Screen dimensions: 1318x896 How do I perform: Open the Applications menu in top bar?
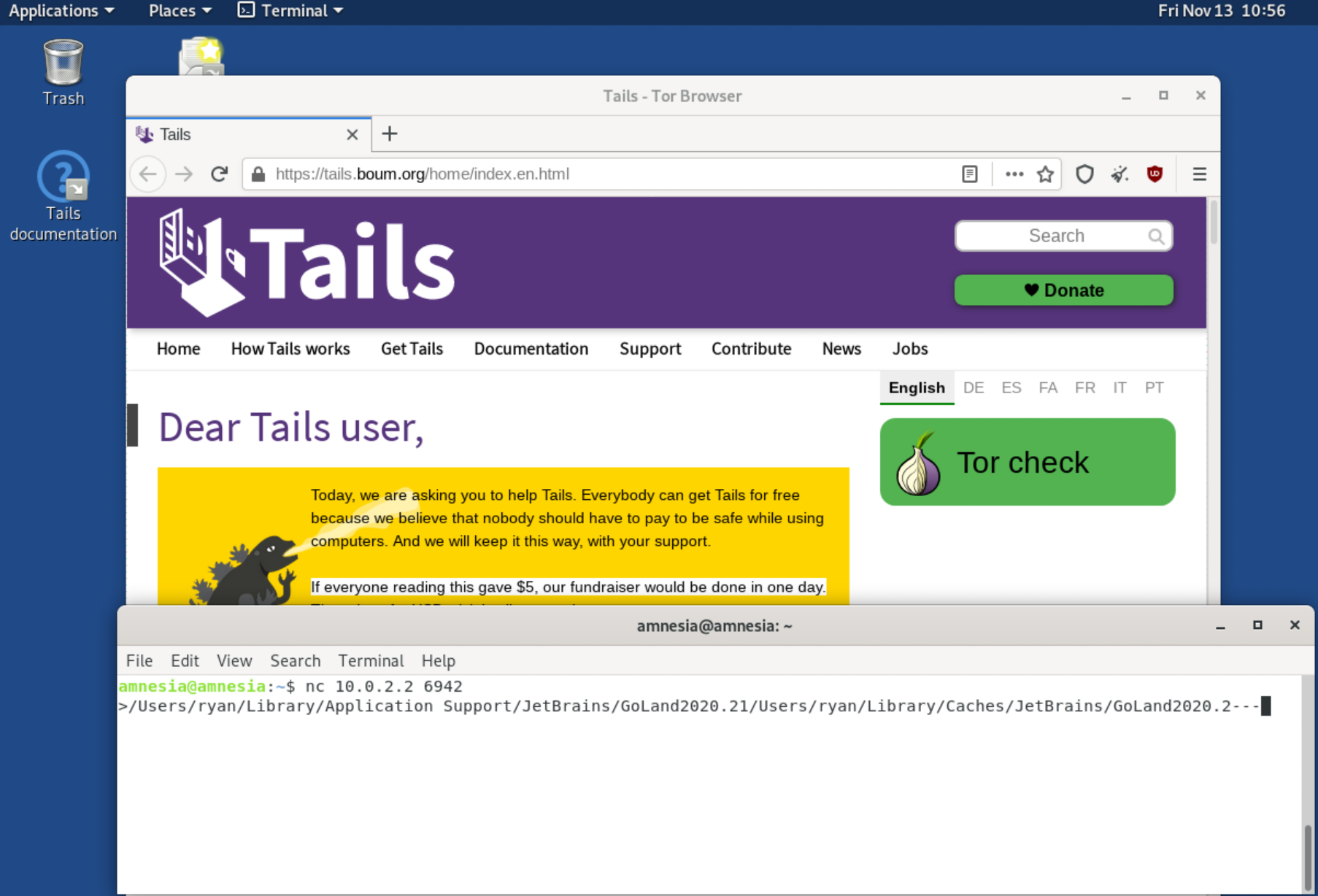coord(61,11)
